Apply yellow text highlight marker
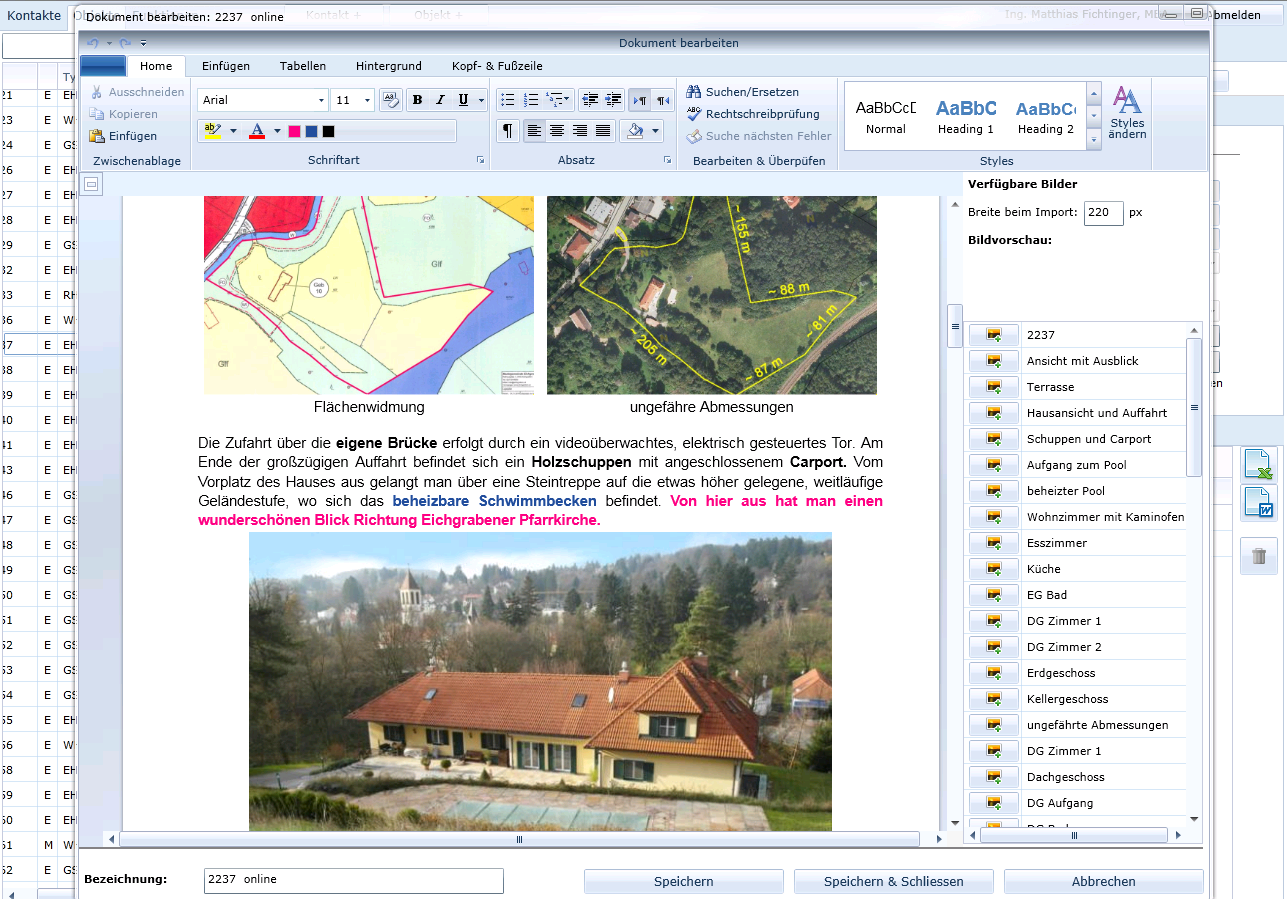The width and height of the screenshot is (1287, 899). [x=212, y=131]
